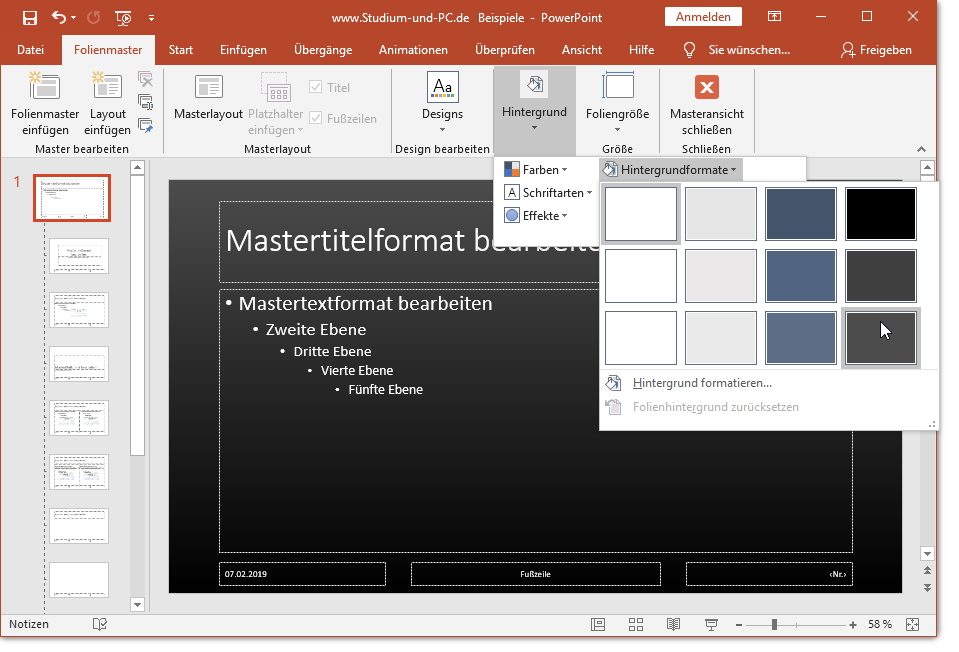Viewport: 959px width, 652px height.
Task: Open ribbon display options in title bar
Action: click(774, 17)
